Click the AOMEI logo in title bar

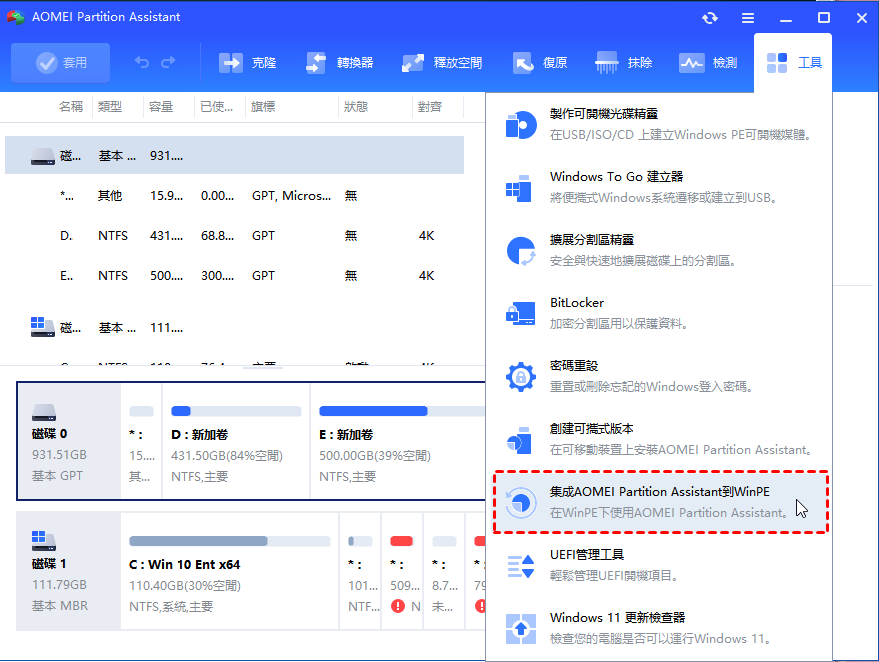click(x=16, y=17)
